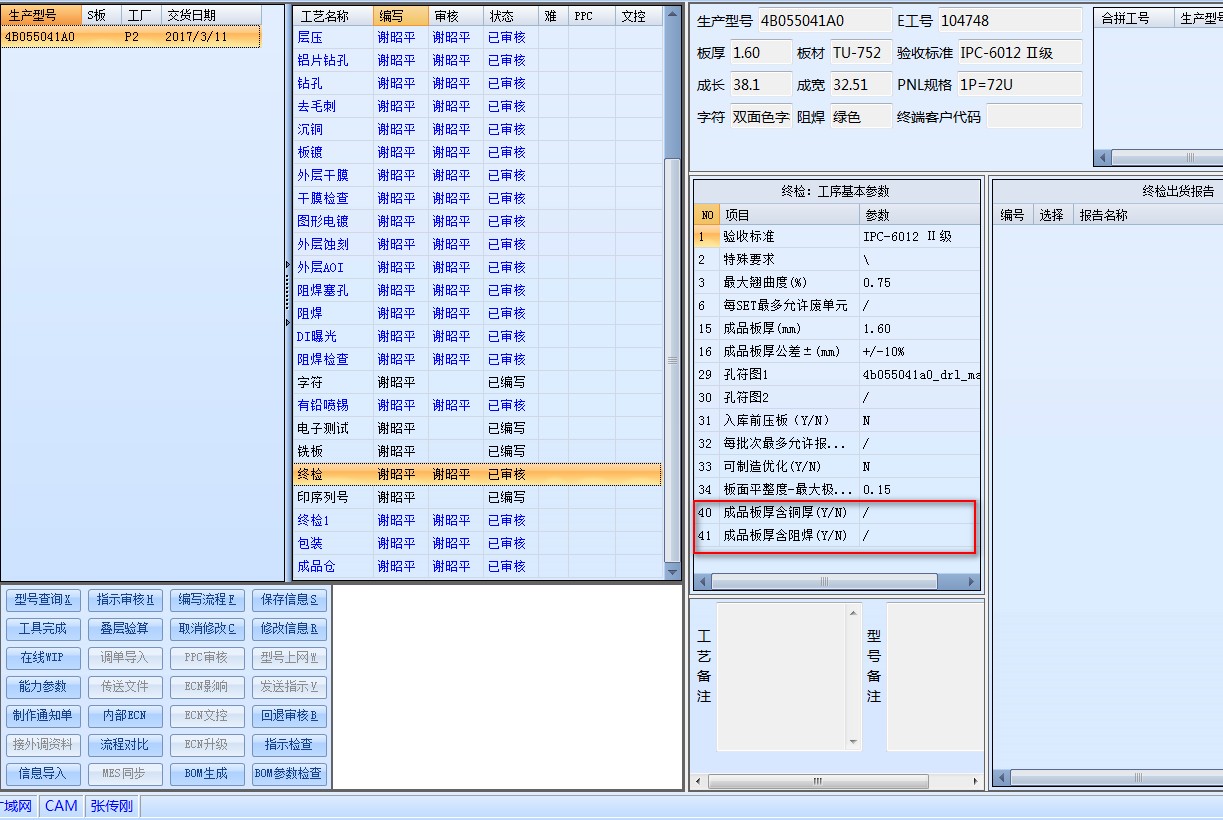1223x820 pixels.
Task: Click the 文控 column header
Action: pos(638,16)
